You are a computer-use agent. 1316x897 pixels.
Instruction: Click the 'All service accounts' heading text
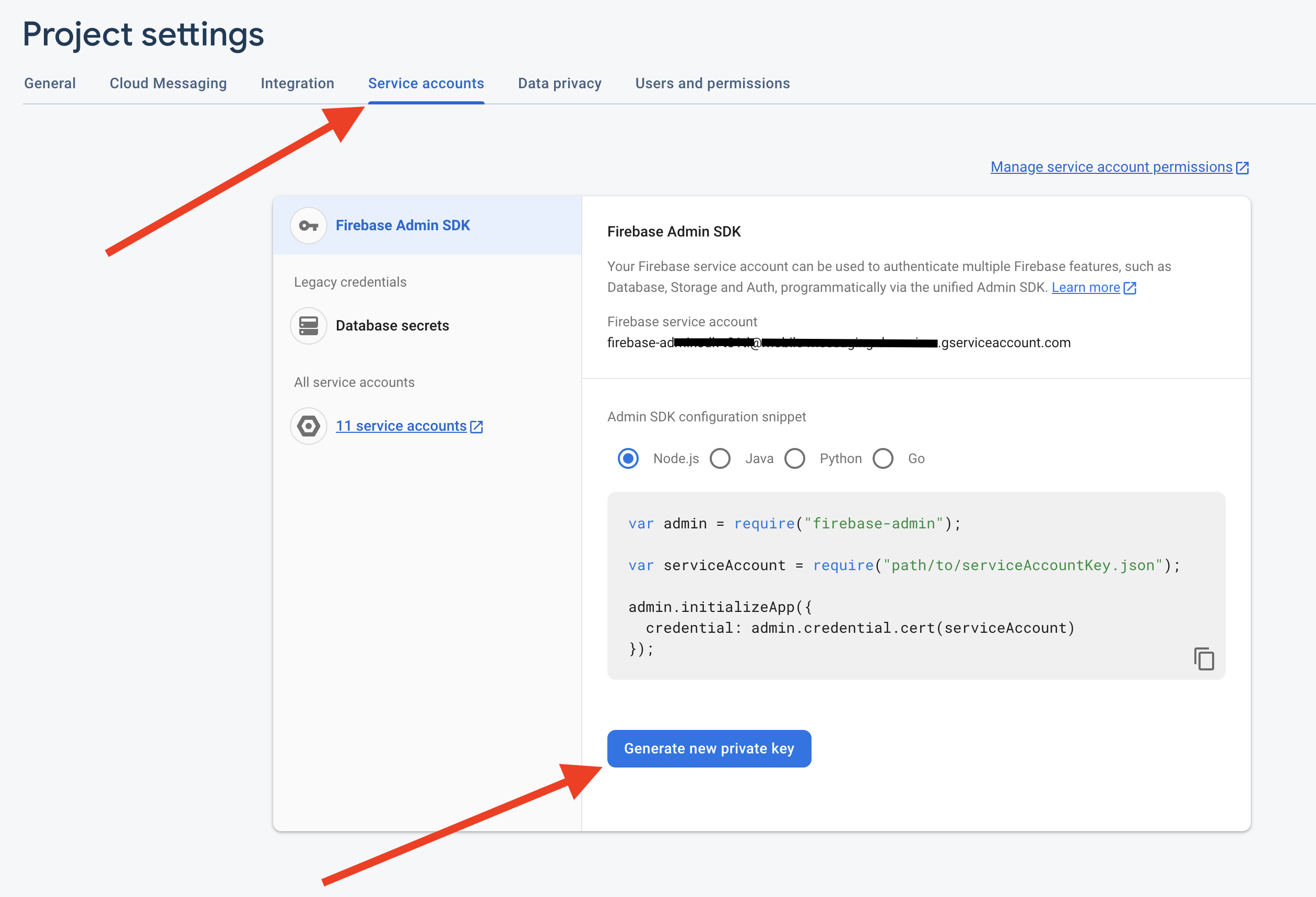coord(354,382)
